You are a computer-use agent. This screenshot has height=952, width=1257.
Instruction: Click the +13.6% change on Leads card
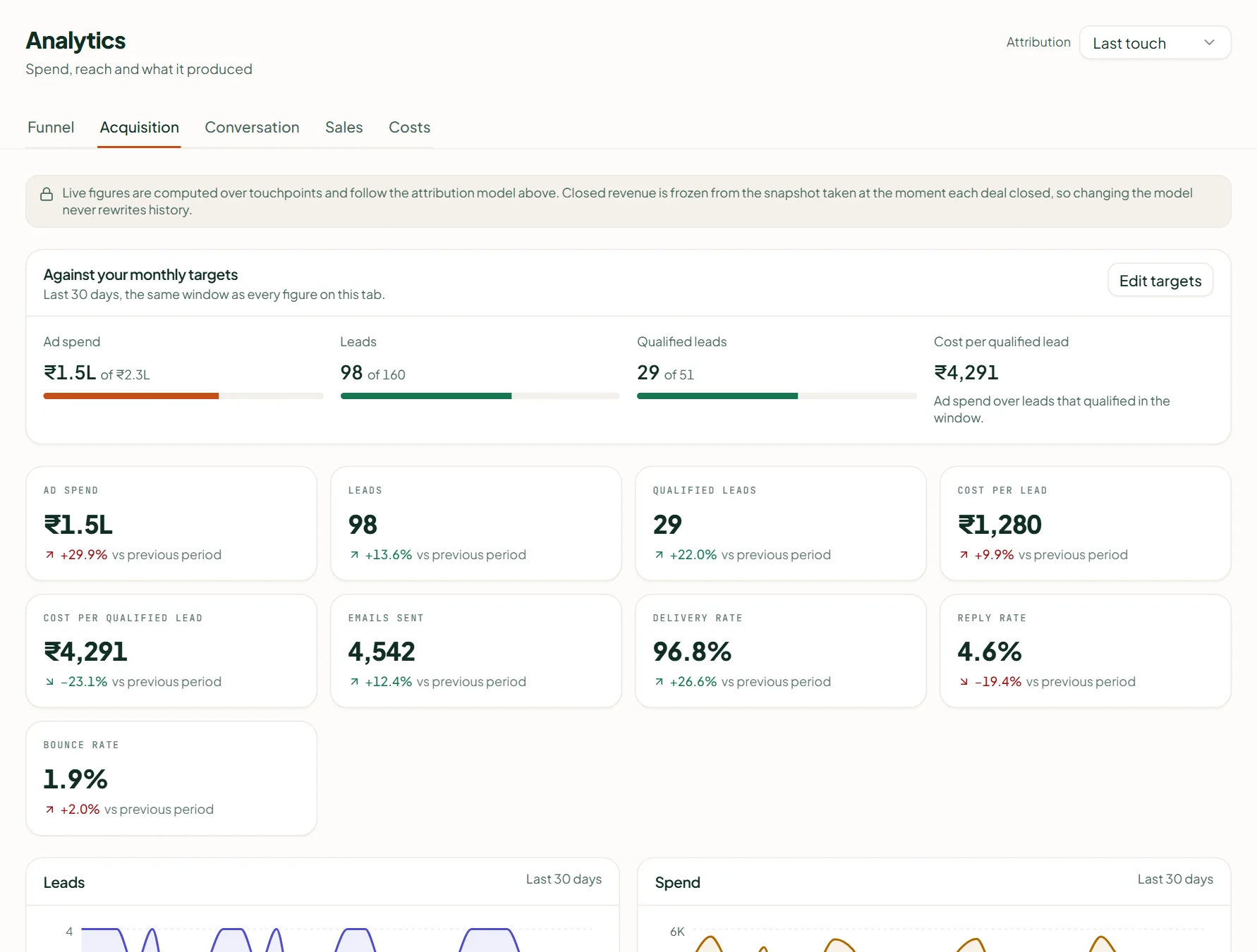[x=389, y=555]
